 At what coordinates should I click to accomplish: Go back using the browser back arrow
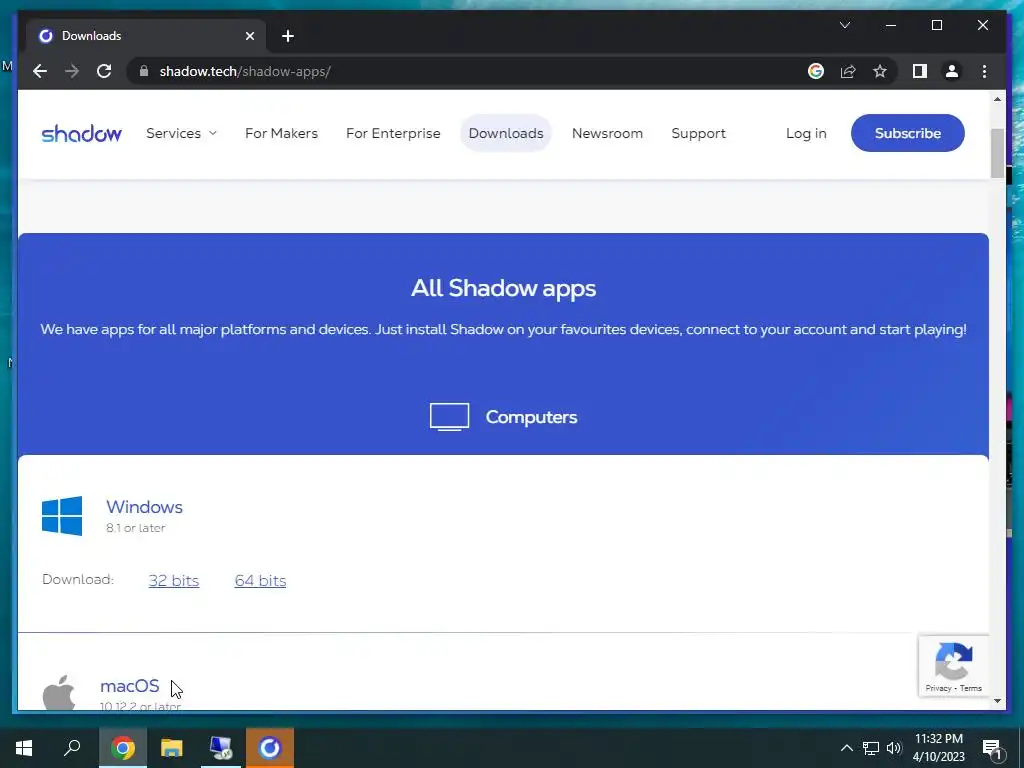(40, 71)
